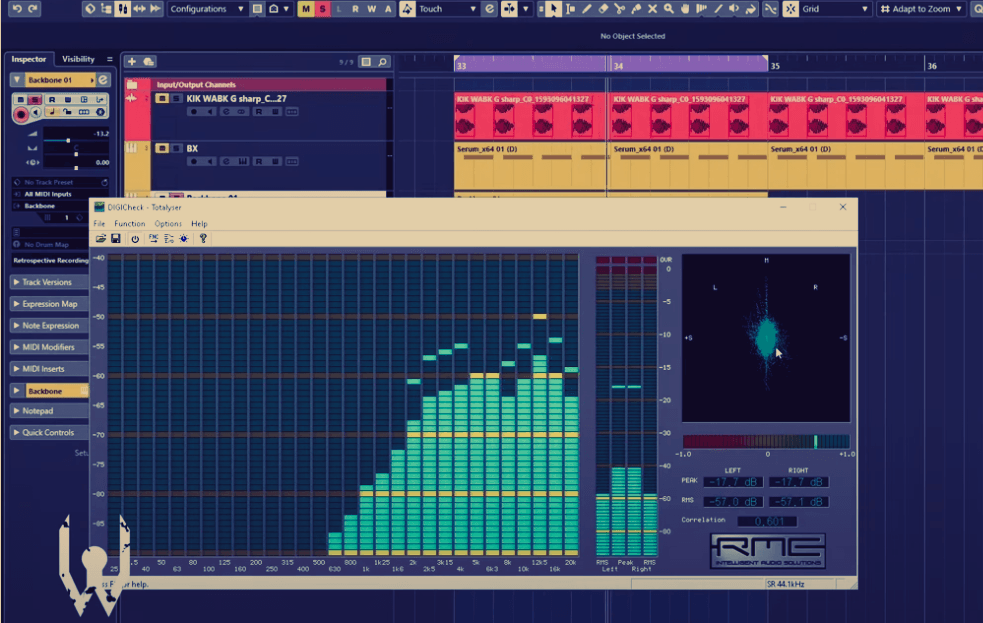Select the Play speaker tool
This screenshot has height=623, width=983.
734,9
